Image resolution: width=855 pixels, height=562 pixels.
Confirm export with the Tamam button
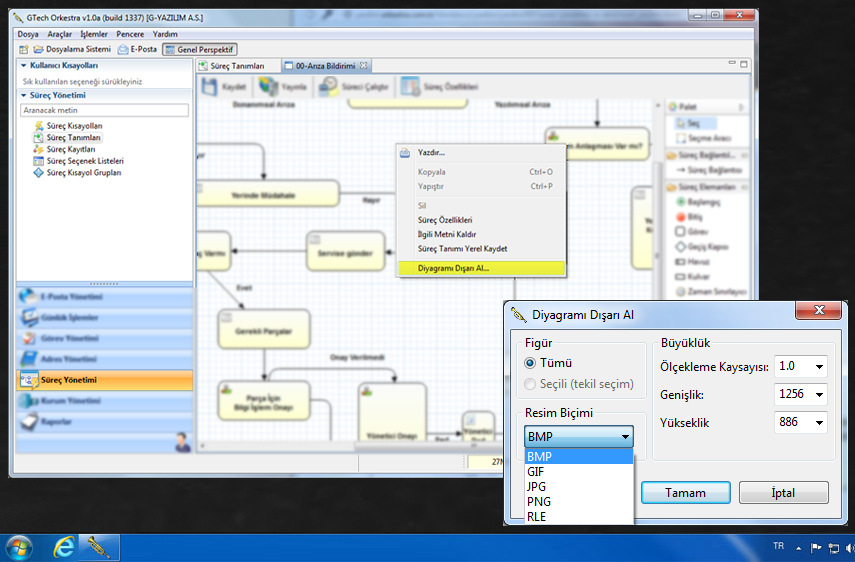[x=685, y=493]
